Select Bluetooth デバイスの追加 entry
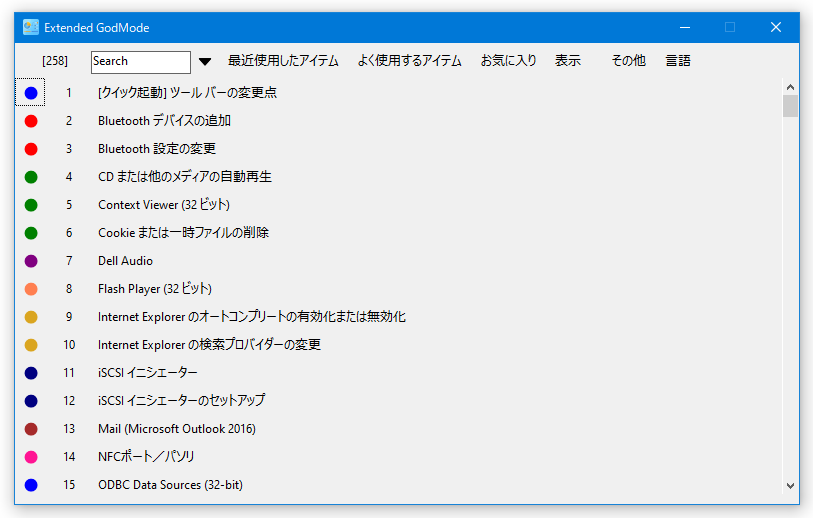Screen dimensions: 813x518 click(164, 121)
